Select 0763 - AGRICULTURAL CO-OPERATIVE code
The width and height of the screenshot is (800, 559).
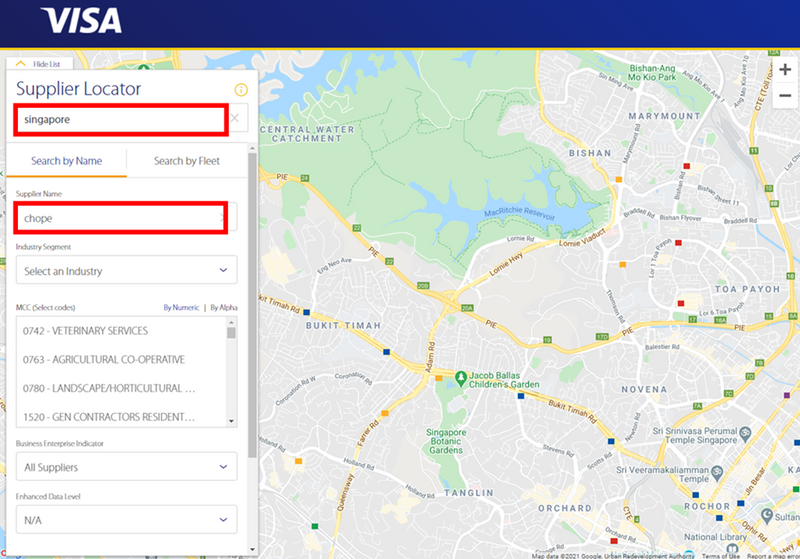[104, 360]
